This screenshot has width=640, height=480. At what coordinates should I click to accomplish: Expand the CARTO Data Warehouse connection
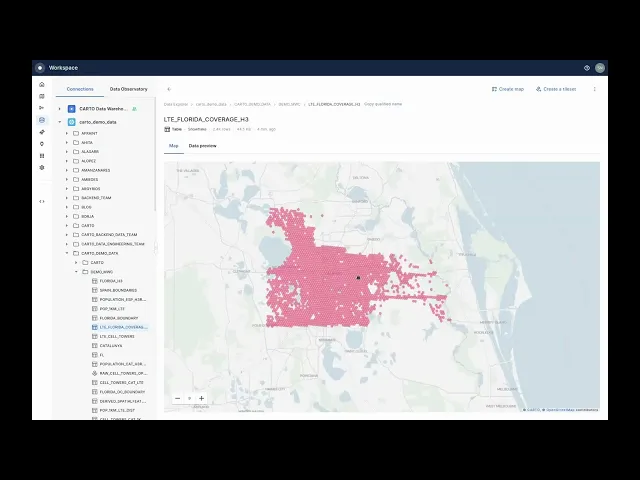point(60,109)
